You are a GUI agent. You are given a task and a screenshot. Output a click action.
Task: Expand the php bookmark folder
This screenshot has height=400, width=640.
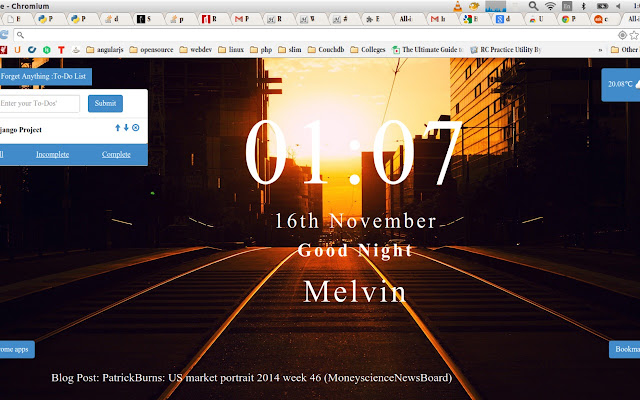tap(261, 50)
